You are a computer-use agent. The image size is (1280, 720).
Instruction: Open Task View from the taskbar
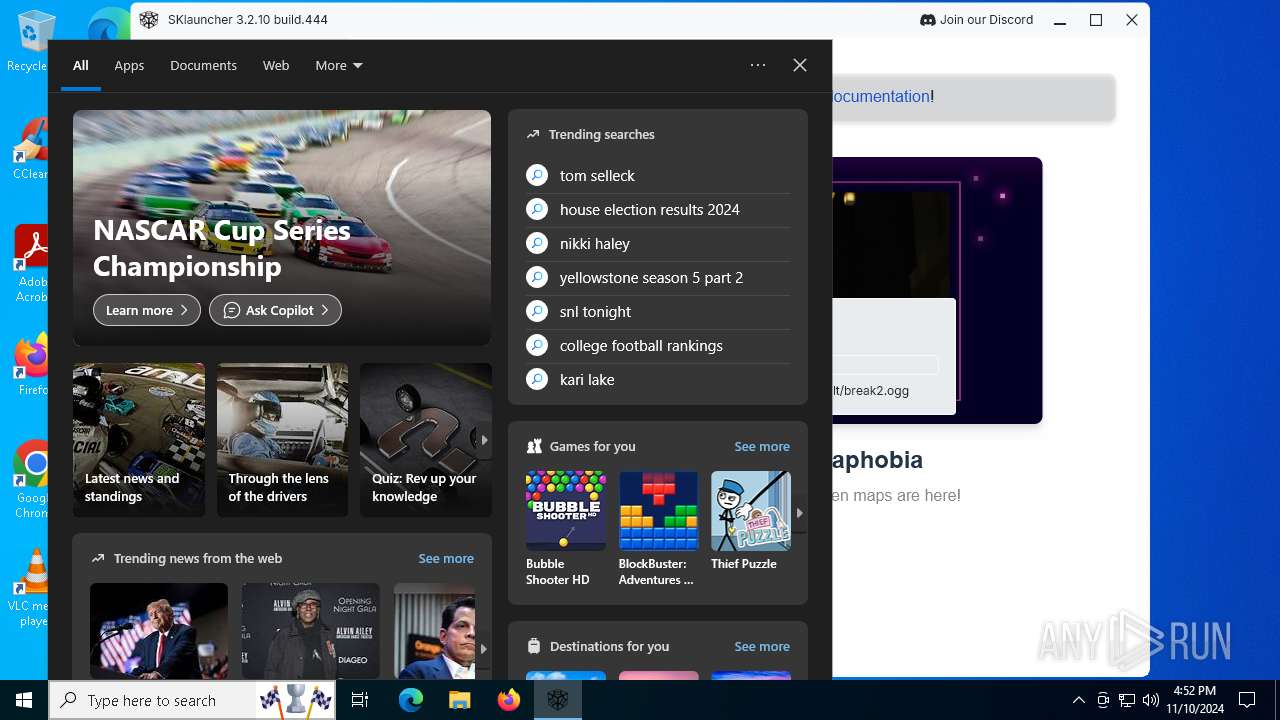[x=361, y=700]
